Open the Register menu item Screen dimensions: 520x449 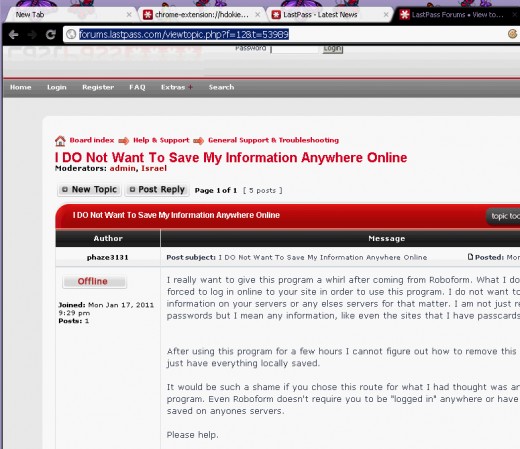[98, 87]
